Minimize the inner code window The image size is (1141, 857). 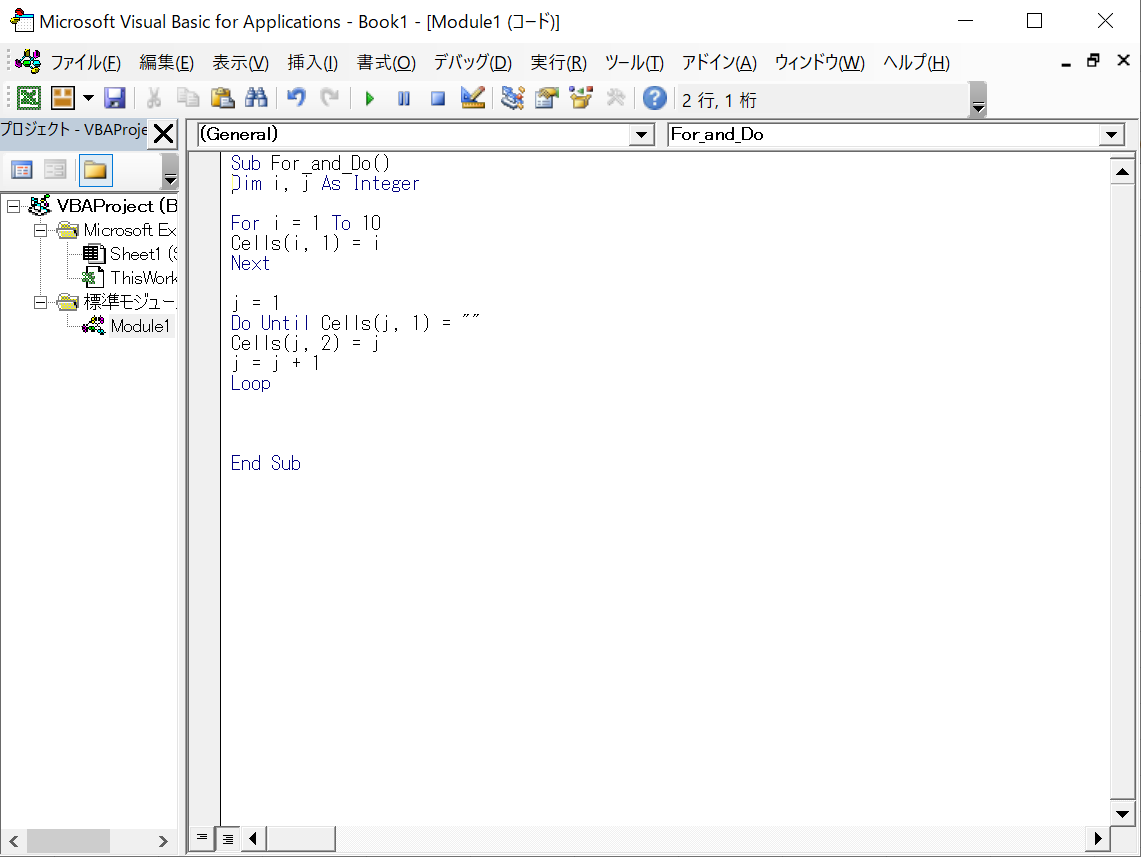coord(1066,63)
